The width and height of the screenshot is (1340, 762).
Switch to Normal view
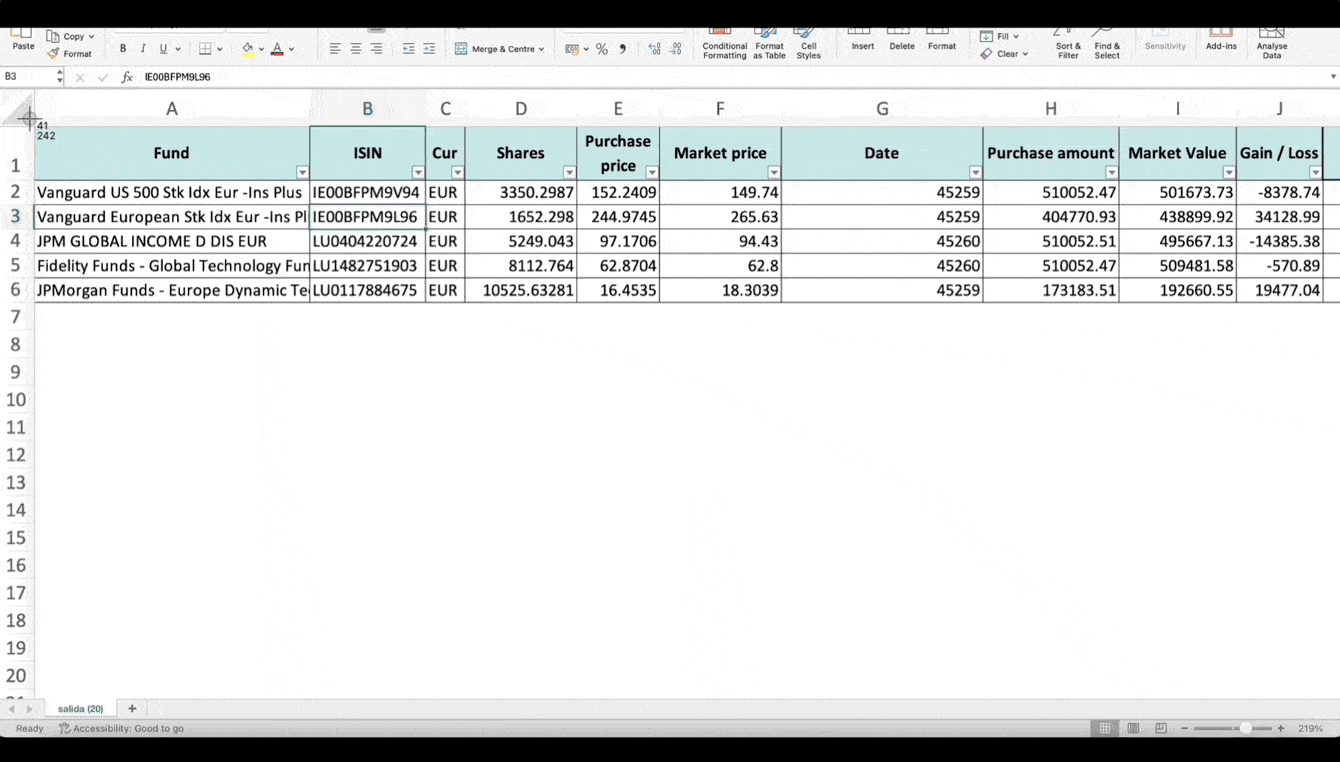point(1105,728)
